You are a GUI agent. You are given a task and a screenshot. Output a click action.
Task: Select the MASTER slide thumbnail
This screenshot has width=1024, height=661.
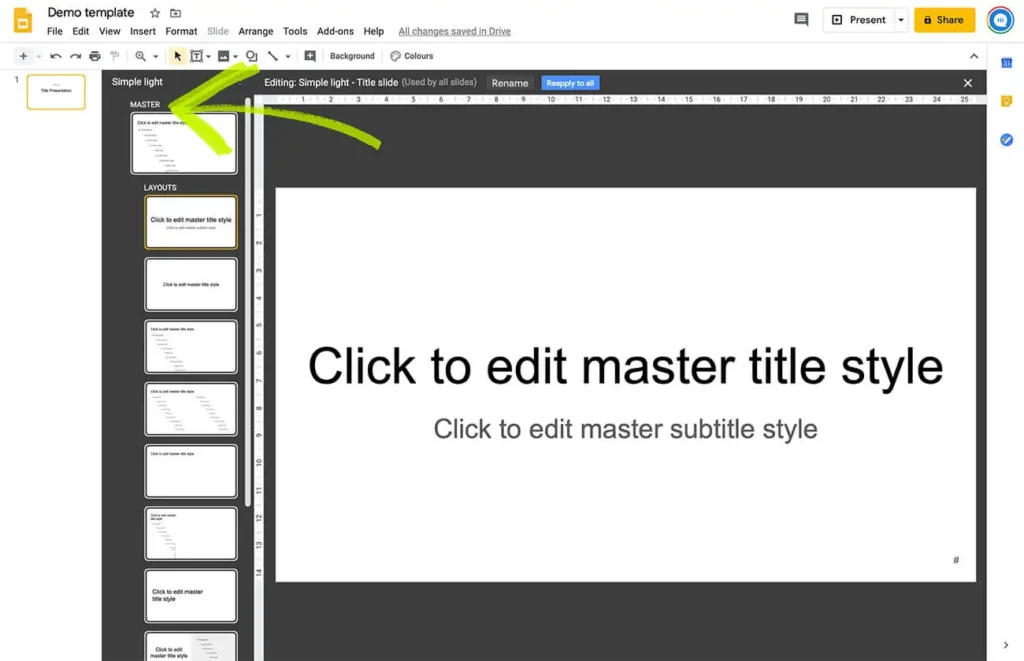point(184,142)
